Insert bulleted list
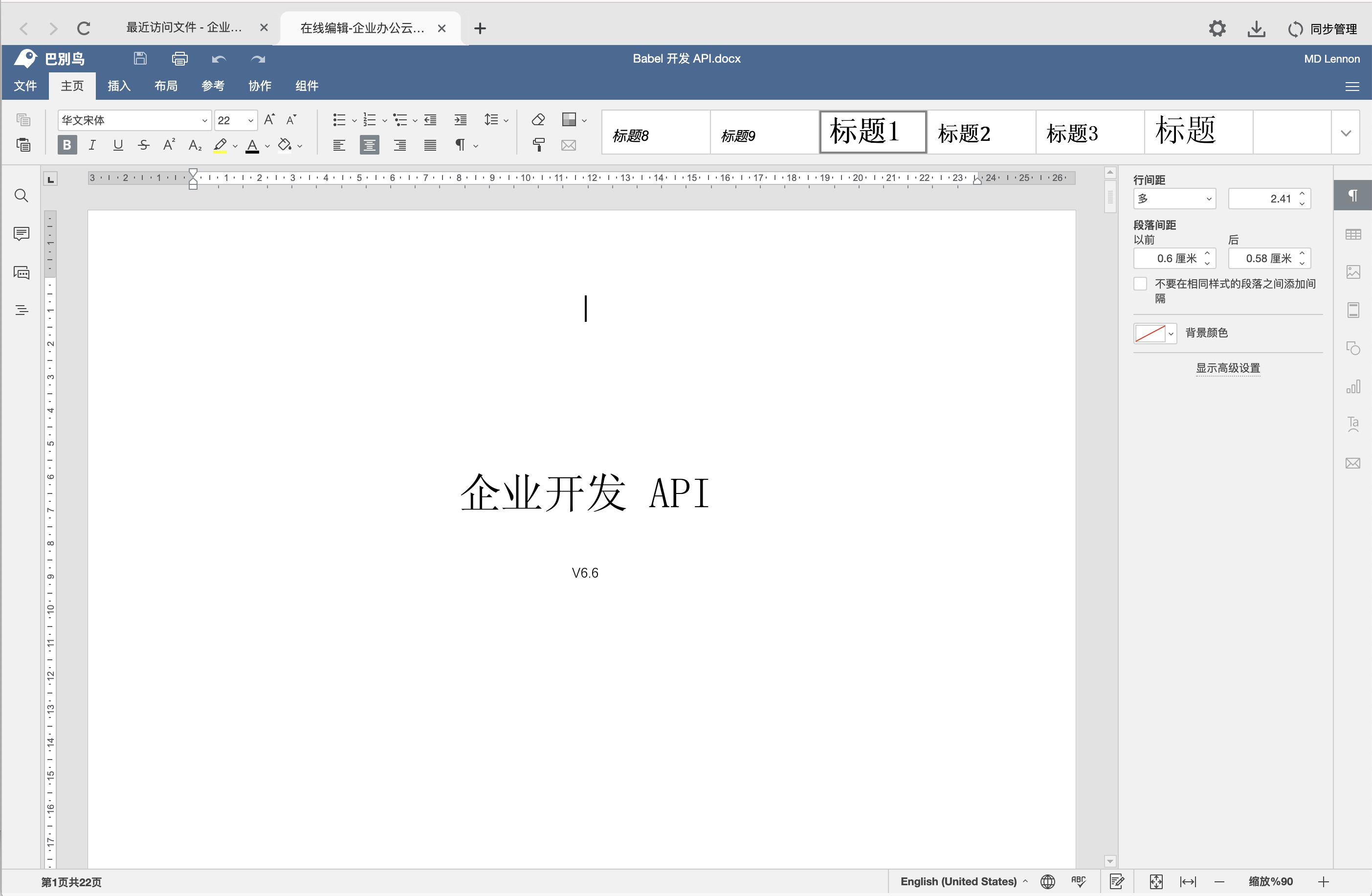 339,120
